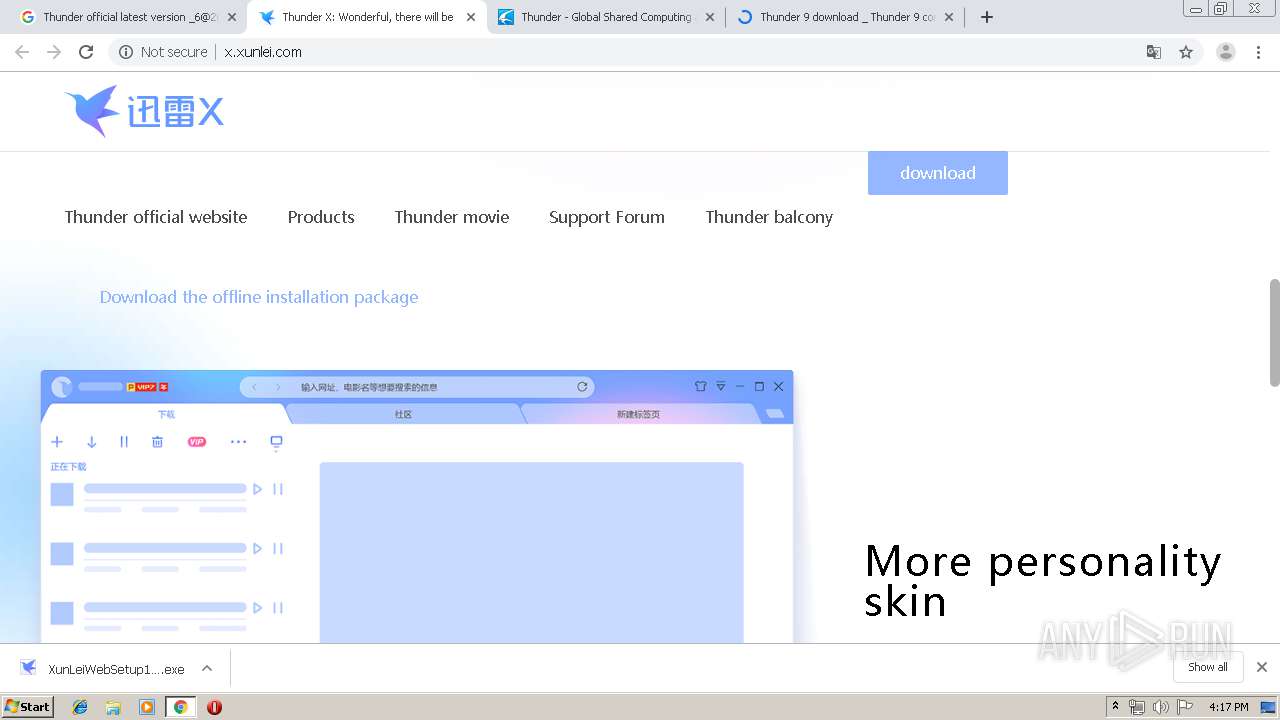Open a new browser tab

tap(987, 17)
